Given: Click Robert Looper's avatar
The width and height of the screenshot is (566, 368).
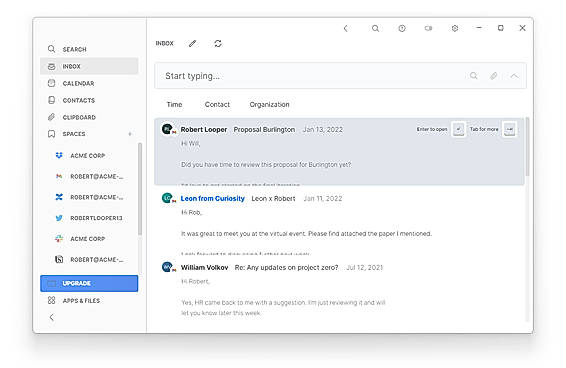Looking at the screenshot, I should tap(167, 129).
